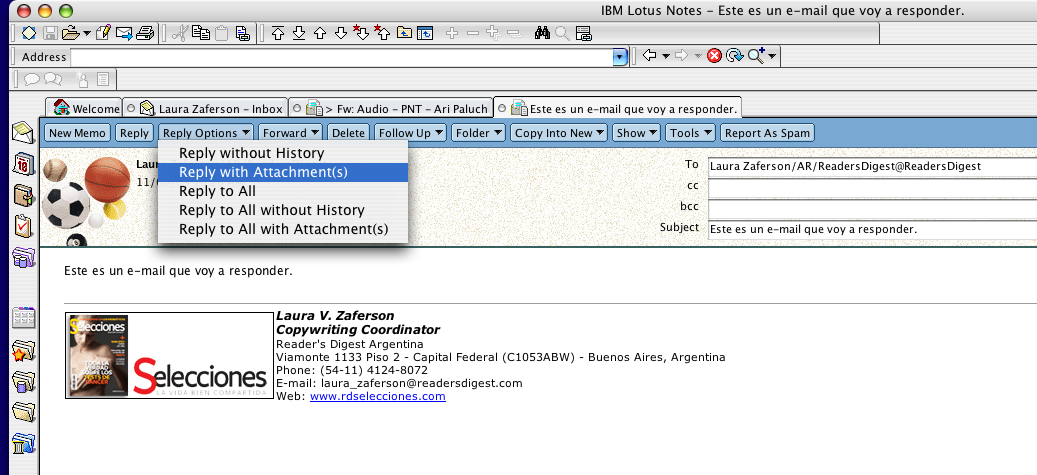The width and height of the screenshot is (1037, 475).
Task: Click the diamond Properties icon in toolbar
Action: pos(29,33)
